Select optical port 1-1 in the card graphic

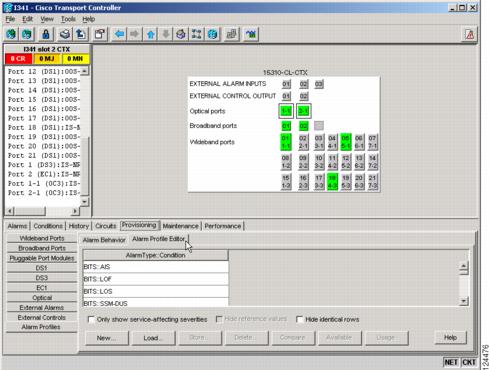(286, 111)
